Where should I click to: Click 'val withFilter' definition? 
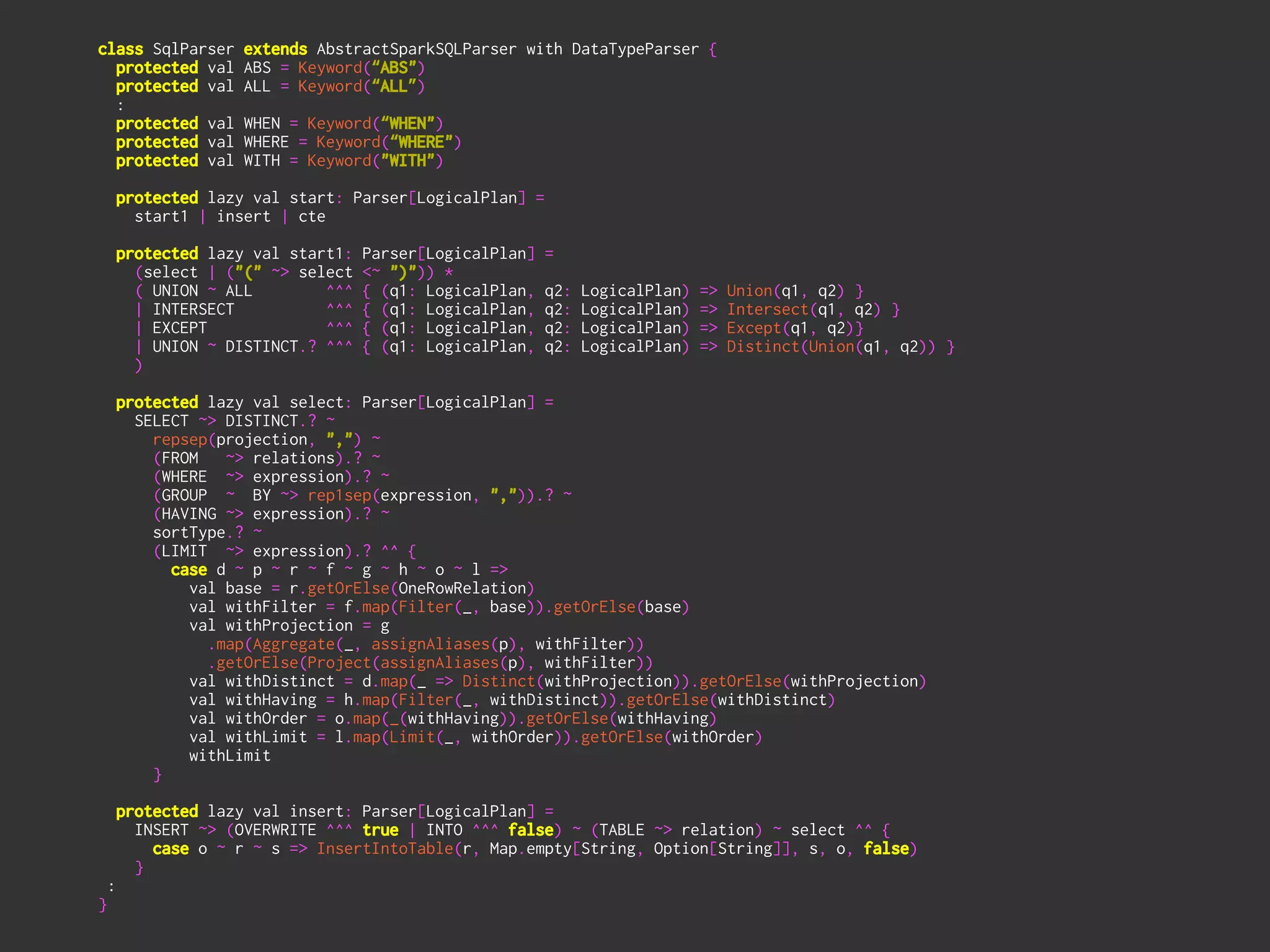coord(439,607)
